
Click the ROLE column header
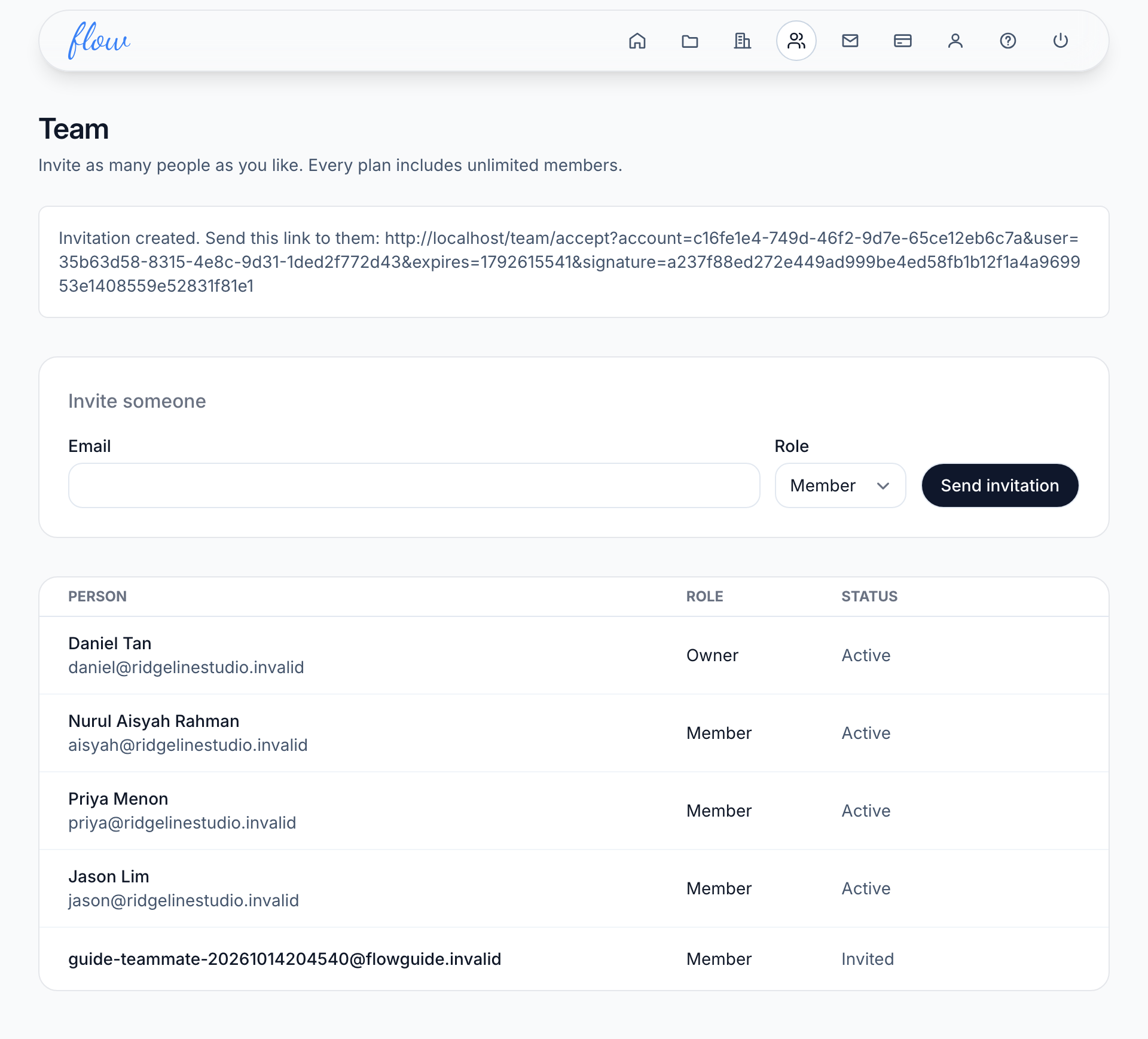(705, 596)
